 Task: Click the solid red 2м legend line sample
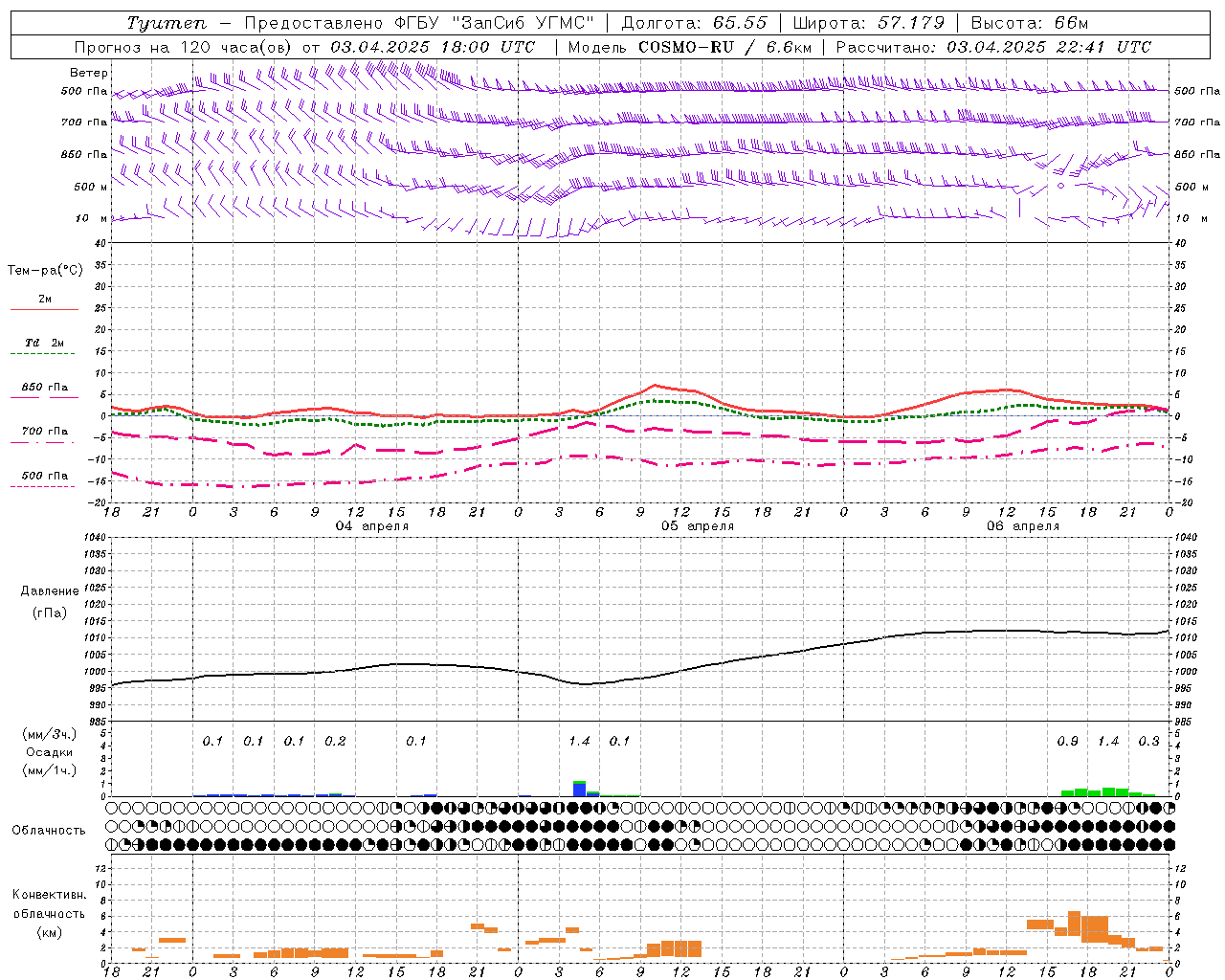click(x=44, y=310)
